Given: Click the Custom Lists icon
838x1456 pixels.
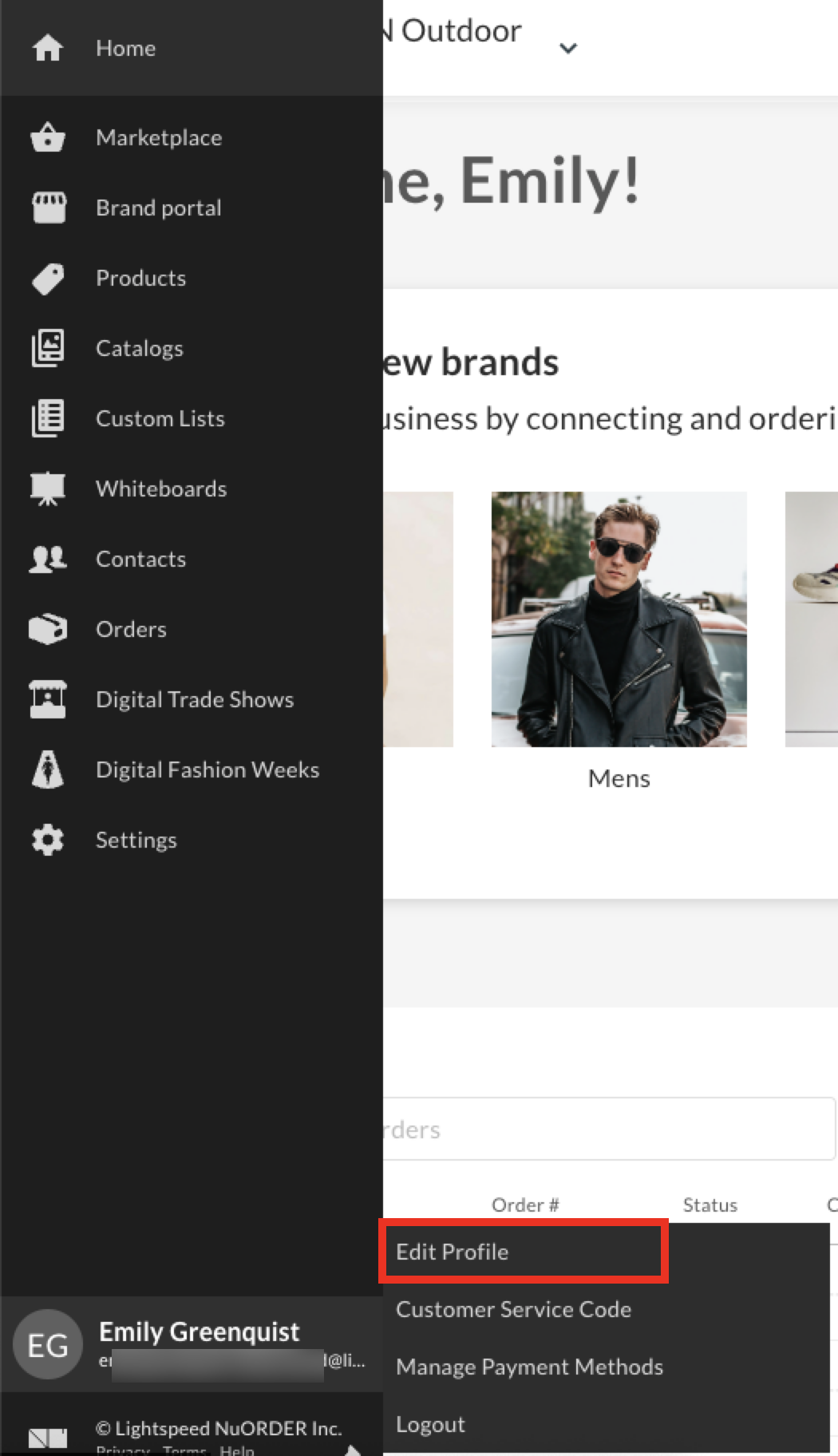Looking at the screenshot, I should [x=48, y=418].
